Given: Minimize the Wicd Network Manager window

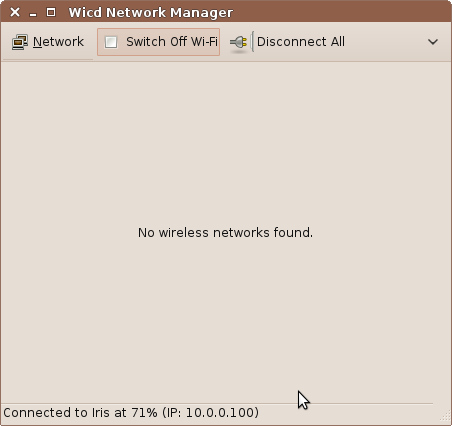Looking at the screenshot, I should (33, 14).
